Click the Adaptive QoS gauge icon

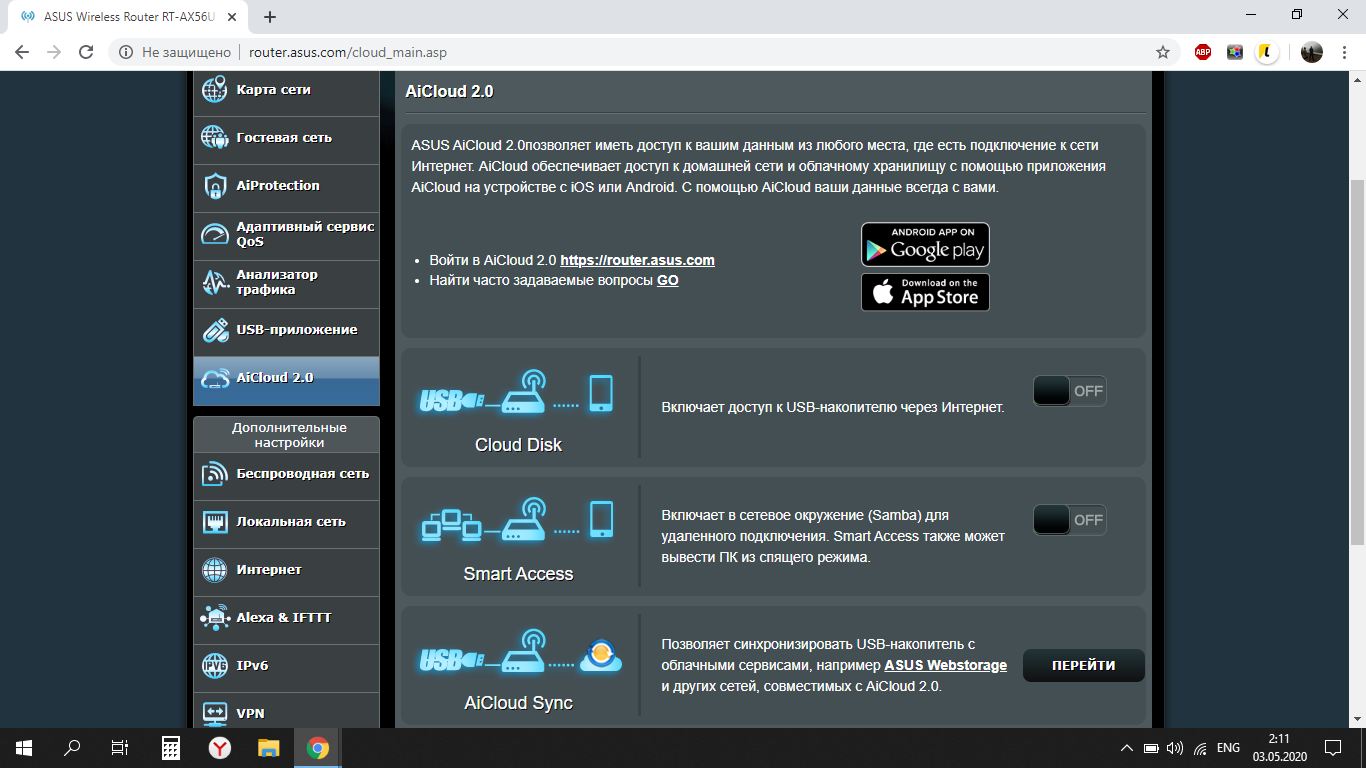[x=214, y=234]
